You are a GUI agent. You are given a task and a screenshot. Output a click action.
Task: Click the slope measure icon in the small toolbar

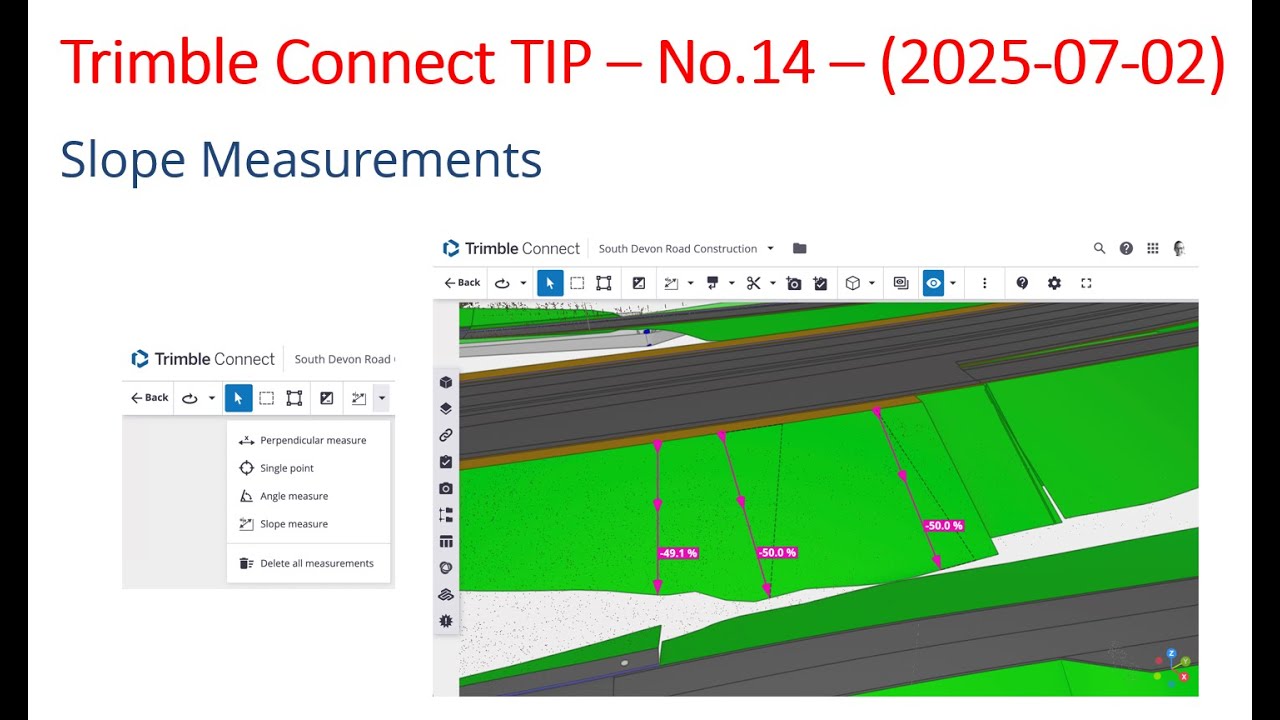(x=358, y=398)
